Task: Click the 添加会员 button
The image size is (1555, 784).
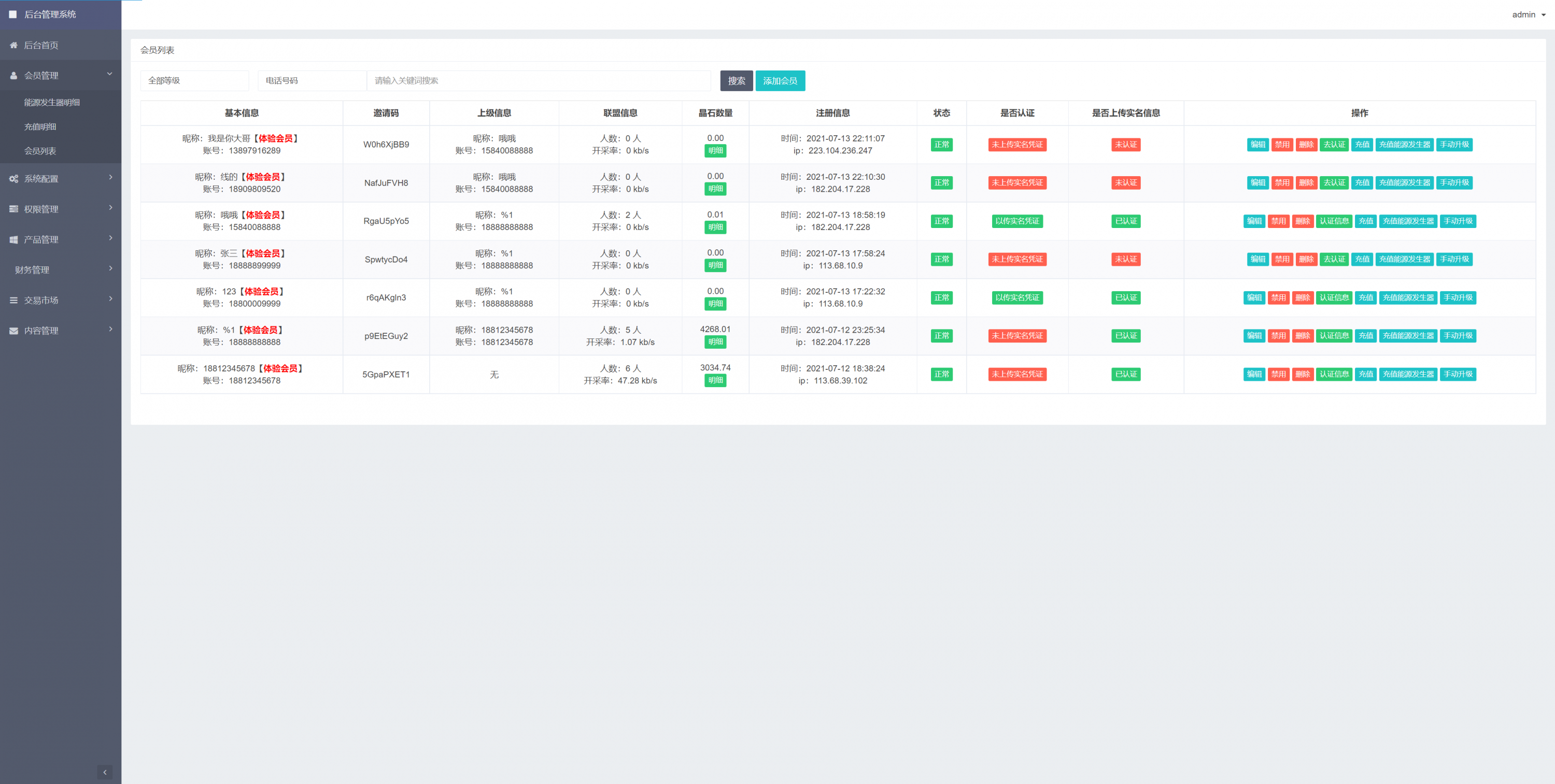Action: pos(779,80)
